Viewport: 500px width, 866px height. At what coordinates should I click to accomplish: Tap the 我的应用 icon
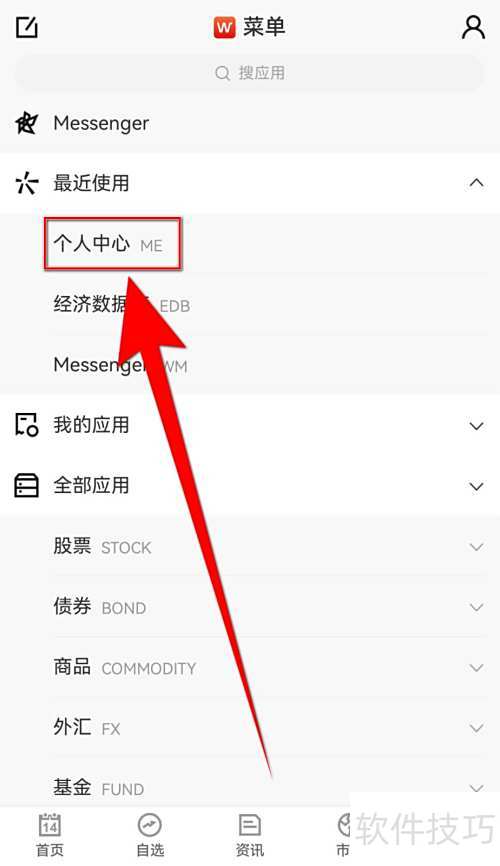click(x=27, y=425)
